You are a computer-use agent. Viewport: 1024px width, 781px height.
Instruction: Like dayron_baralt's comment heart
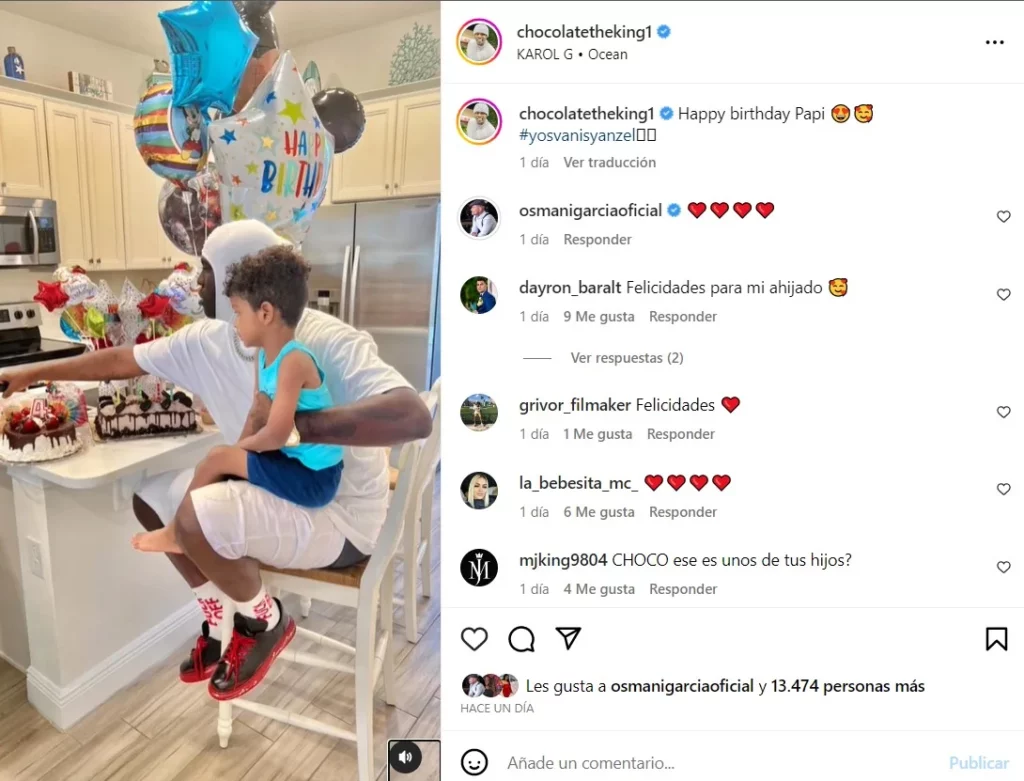point(1004,295)
